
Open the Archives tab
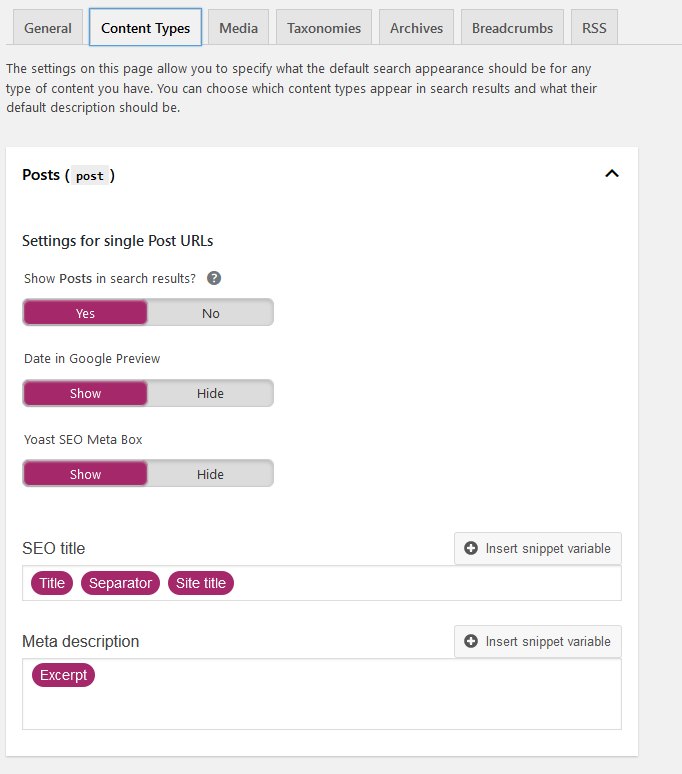coord(417,28)
